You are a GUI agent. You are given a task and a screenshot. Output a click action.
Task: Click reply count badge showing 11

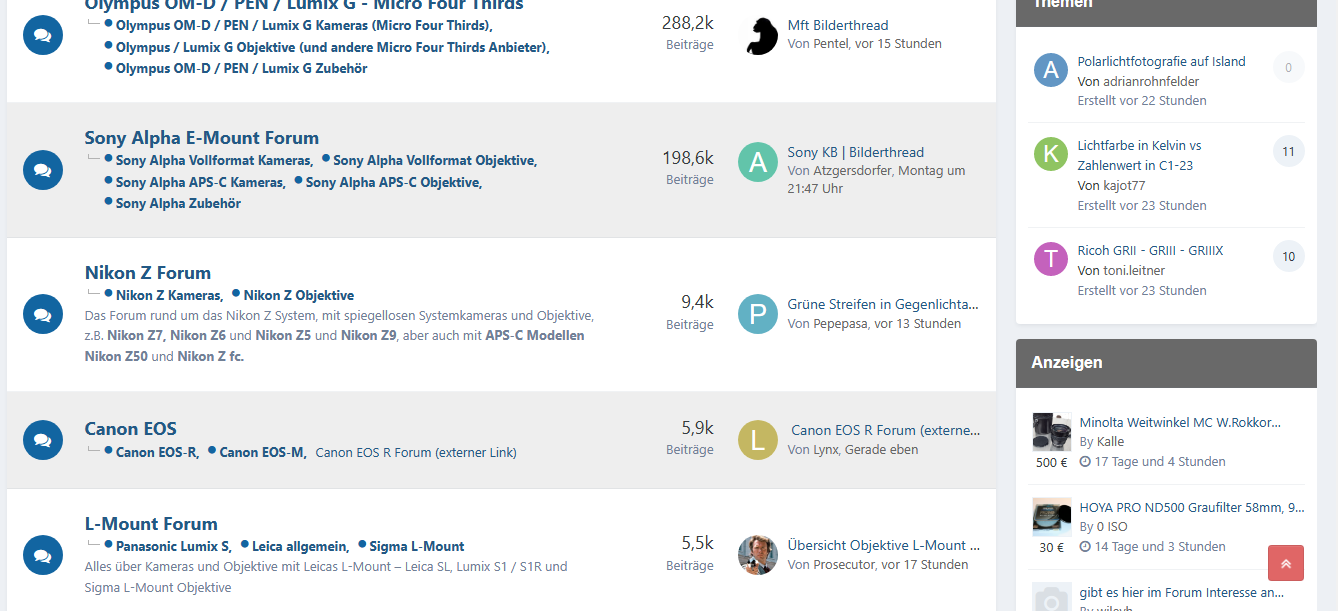[1287, 152]
